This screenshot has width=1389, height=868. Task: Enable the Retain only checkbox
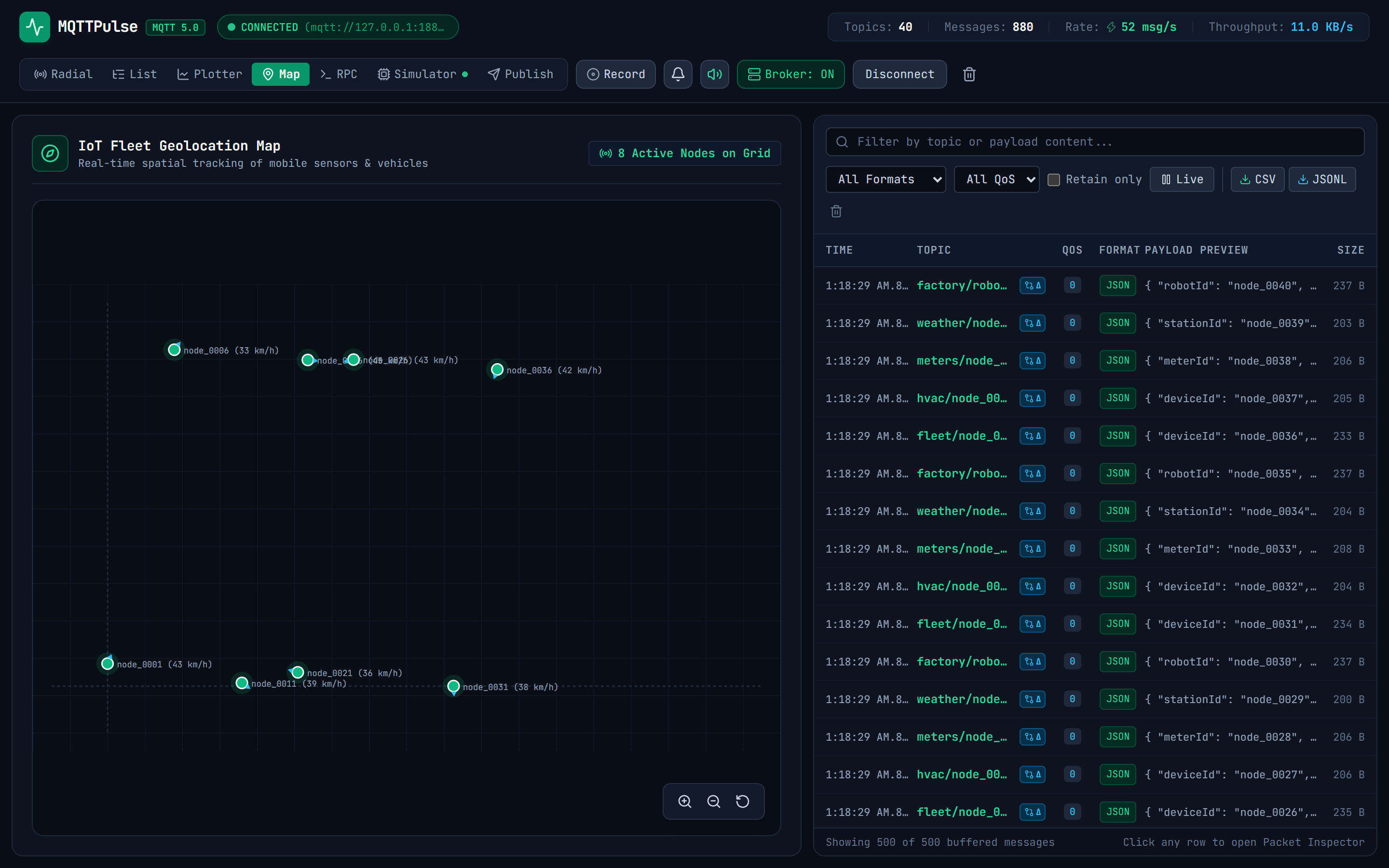(x=1054, y=180)
